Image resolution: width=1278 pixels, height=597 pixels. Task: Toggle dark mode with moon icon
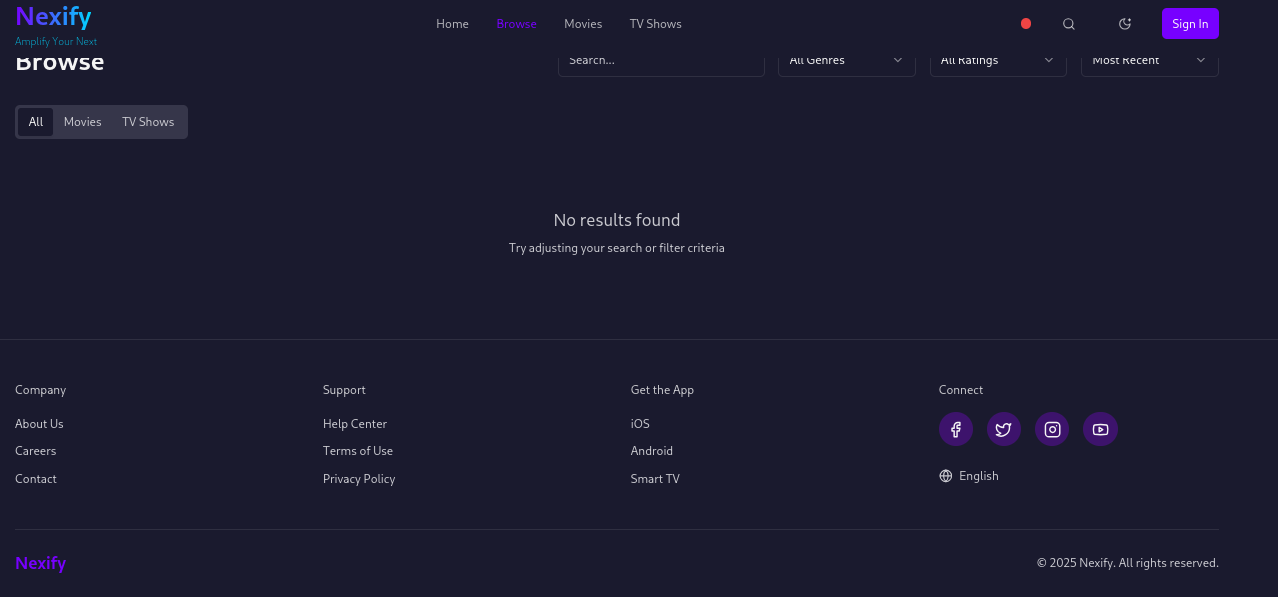tap(1125, 24)
